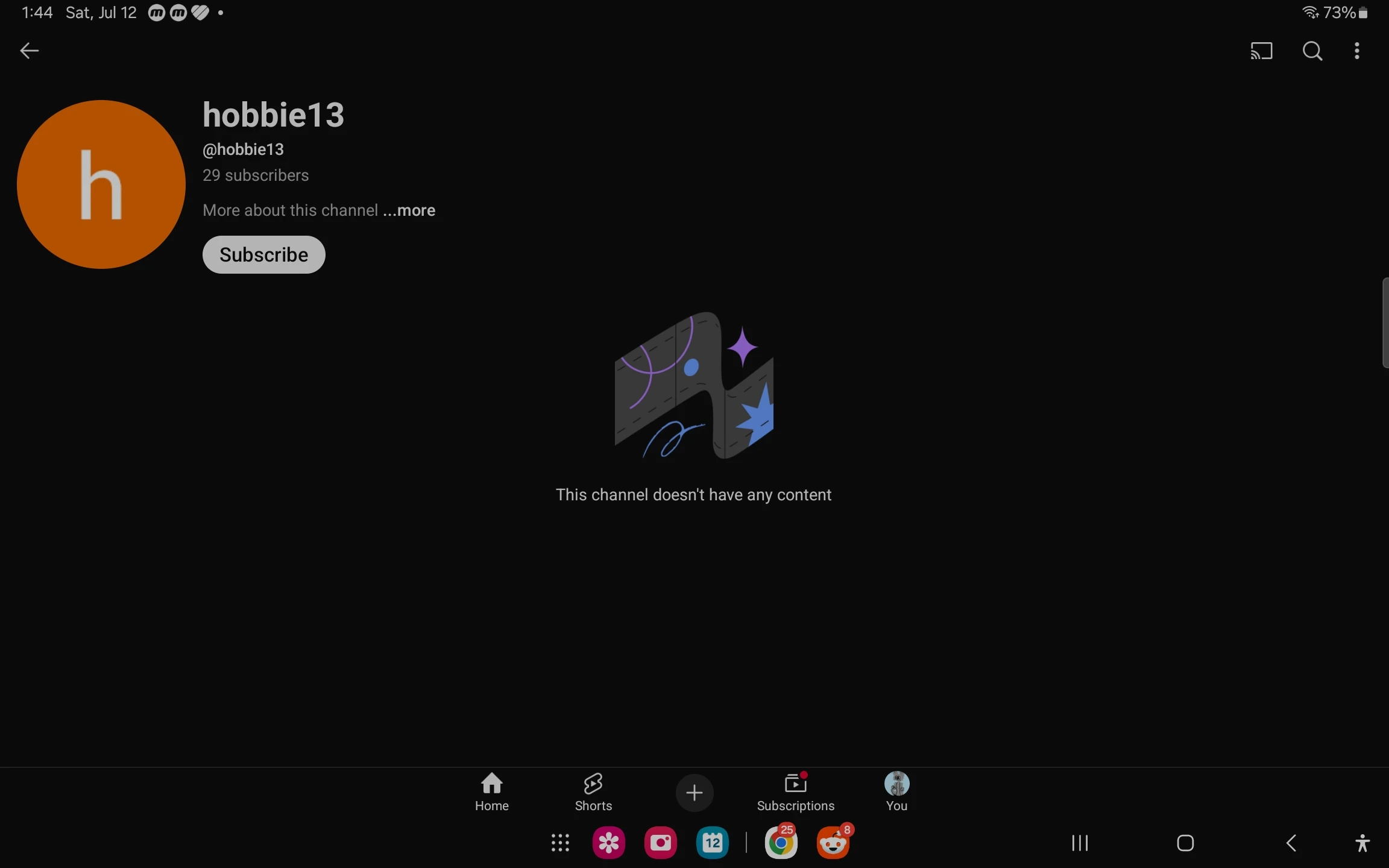Expand channel description via ...more
The image size is (1389, 868).
pos(409,210)
